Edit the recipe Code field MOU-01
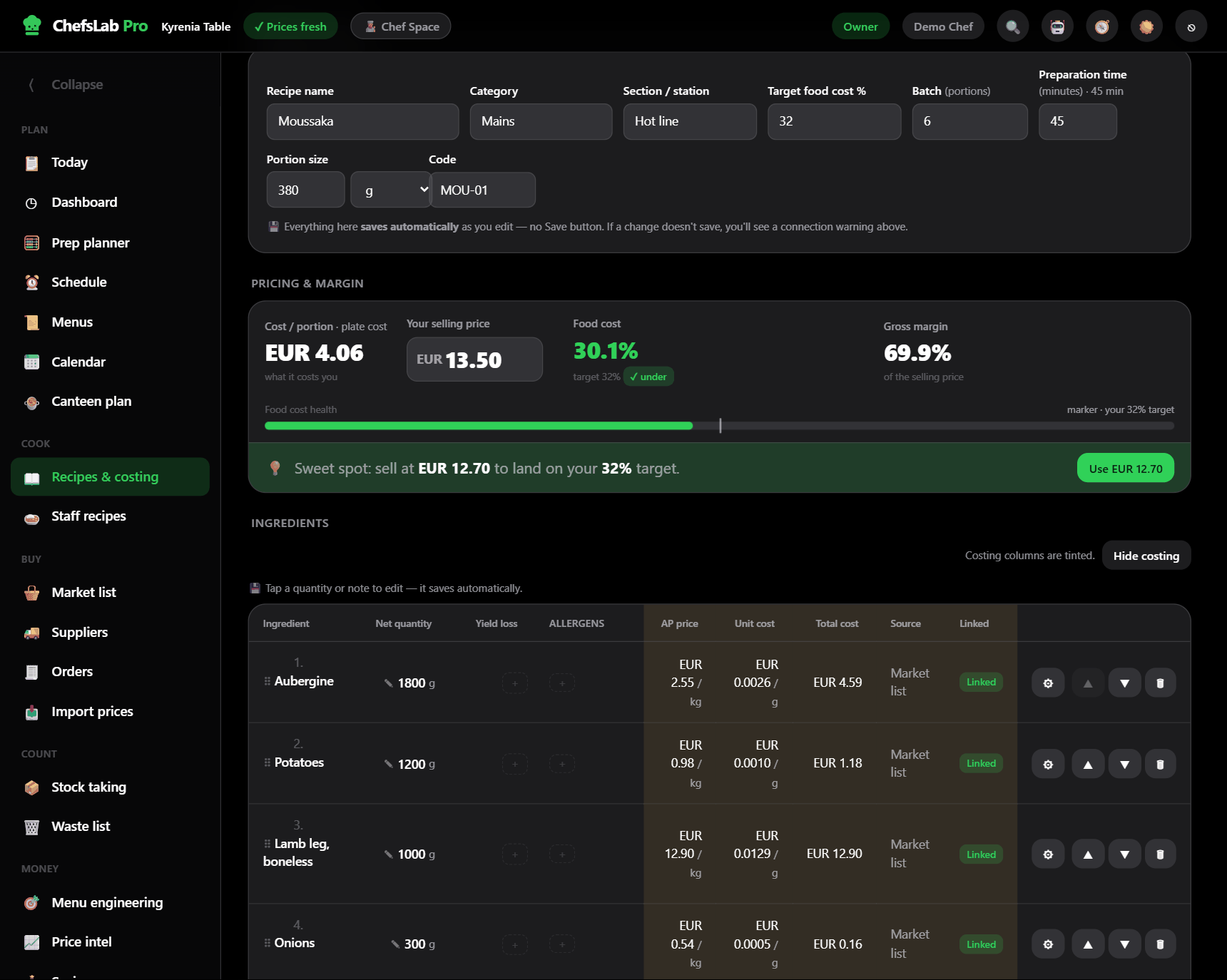 (483, 190)
